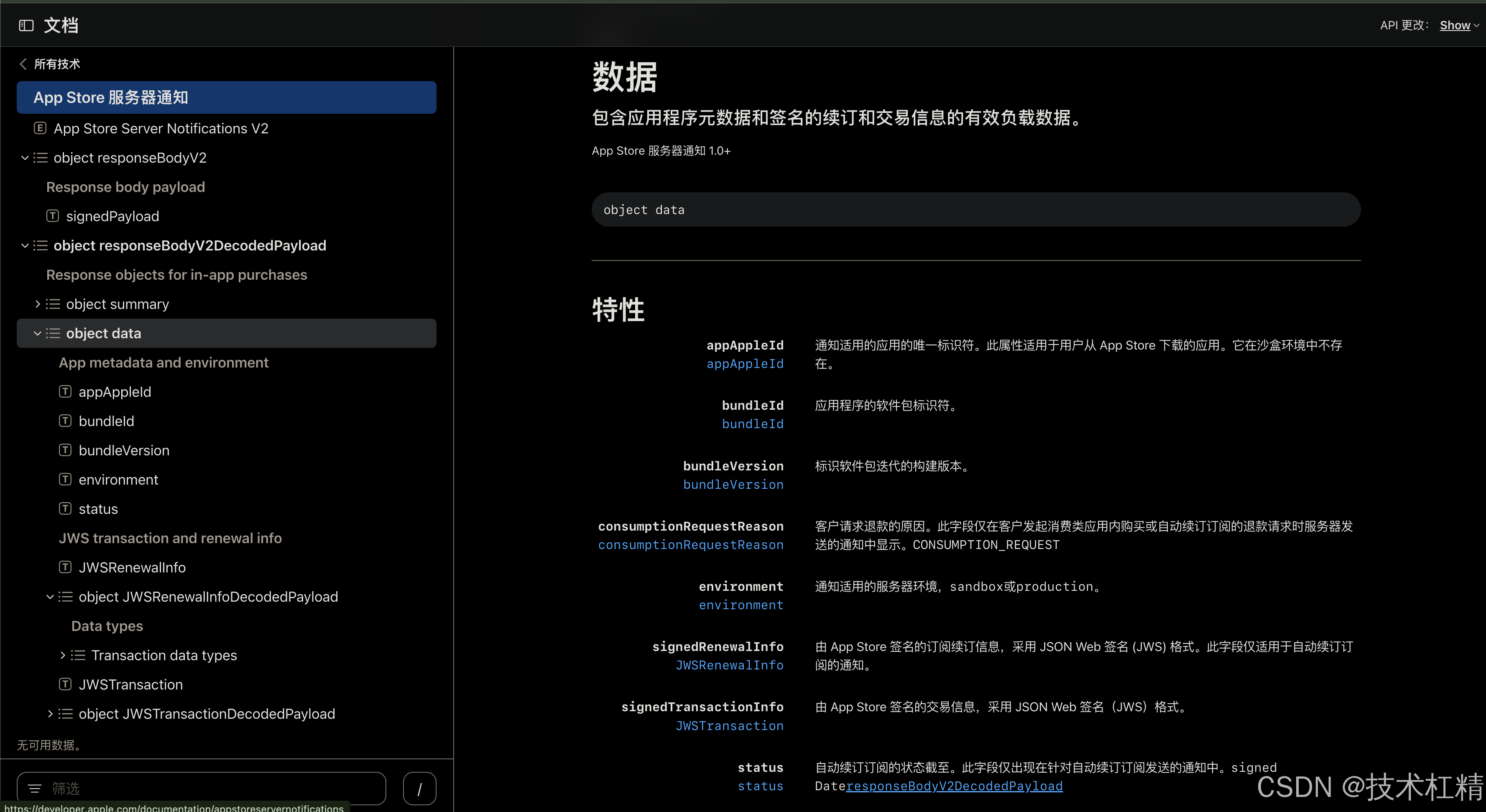Open bundleVersion item in sidebar

pos(124,450)
